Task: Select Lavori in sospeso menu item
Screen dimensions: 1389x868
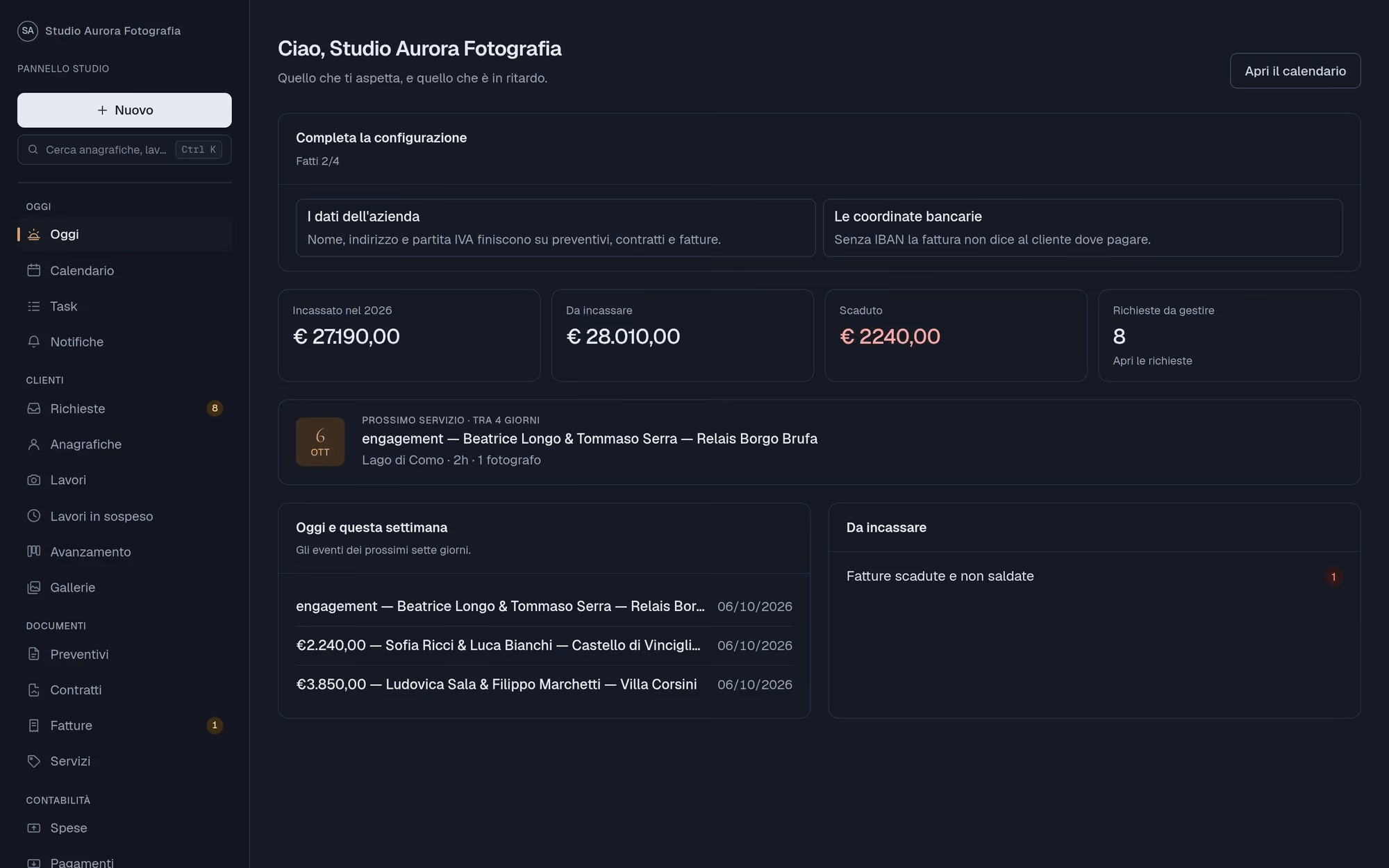Action: [x=124, y=516]
